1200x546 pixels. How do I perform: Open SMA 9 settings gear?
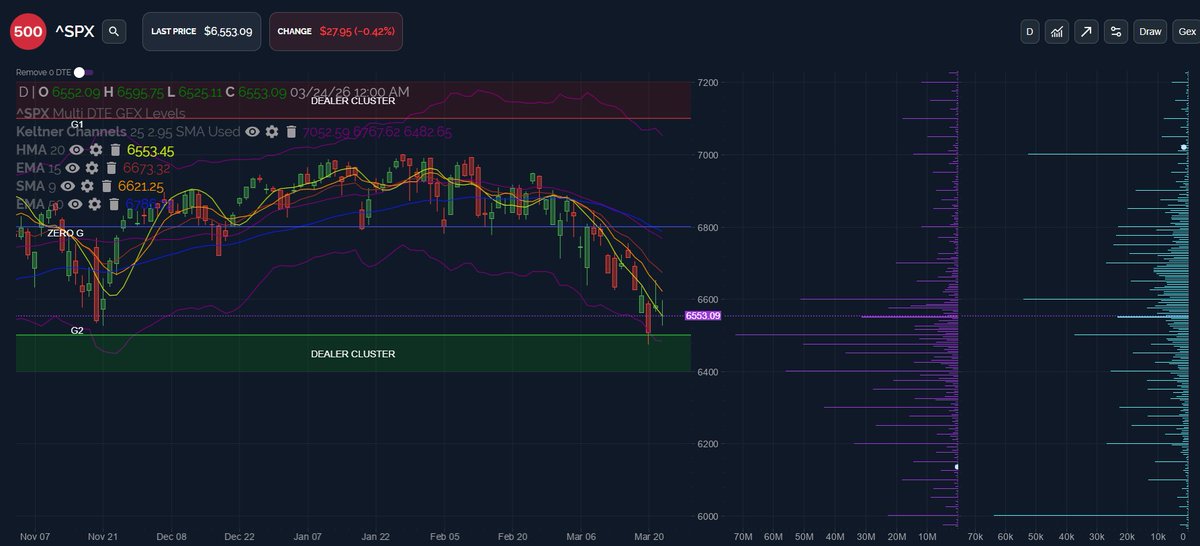tap(87, 186)
